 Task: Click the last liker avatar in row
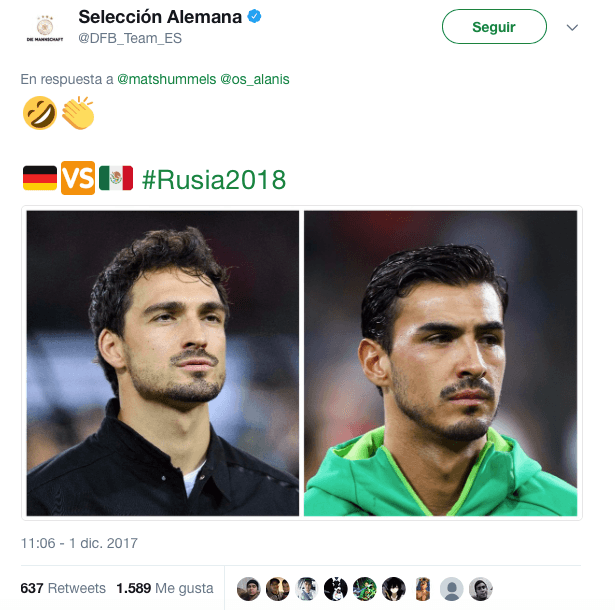point(481,589)
